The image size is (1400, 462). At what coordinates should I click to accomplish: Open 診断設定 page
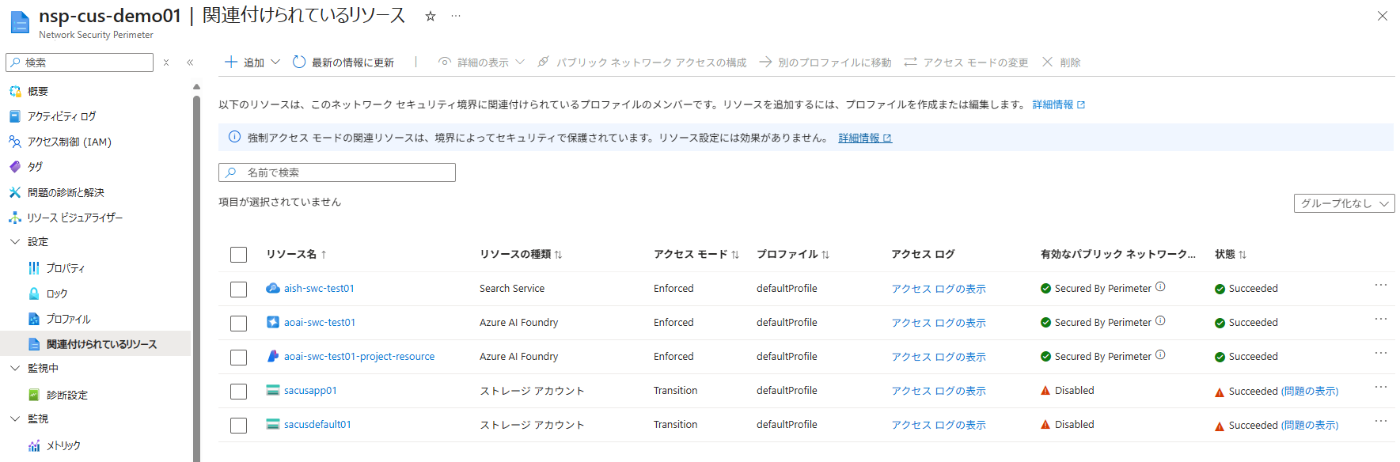click(x=67, y=395)
